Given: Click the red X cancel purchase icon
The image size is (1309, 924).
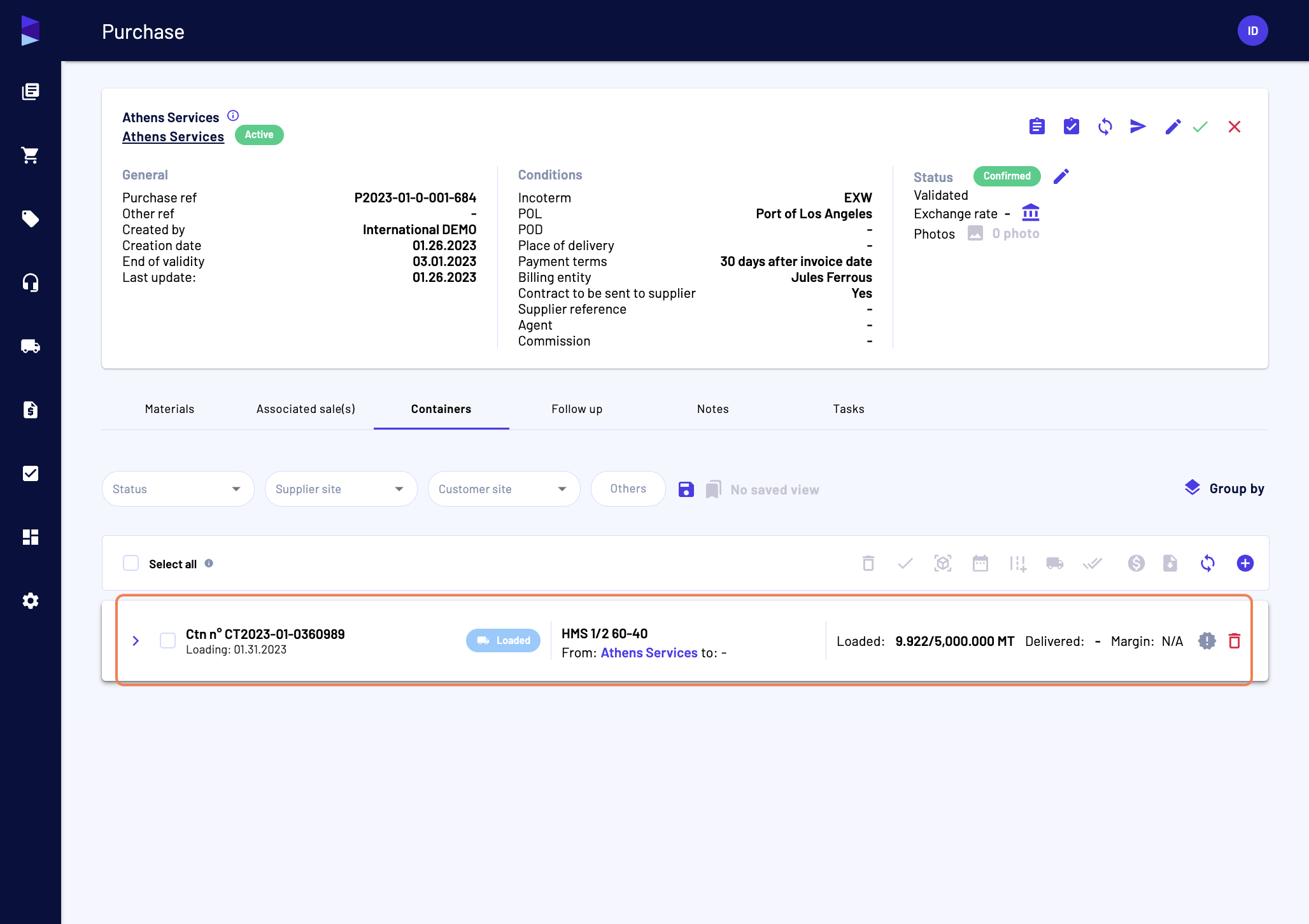Looking at the screenshot, I should click(1234, 127).
